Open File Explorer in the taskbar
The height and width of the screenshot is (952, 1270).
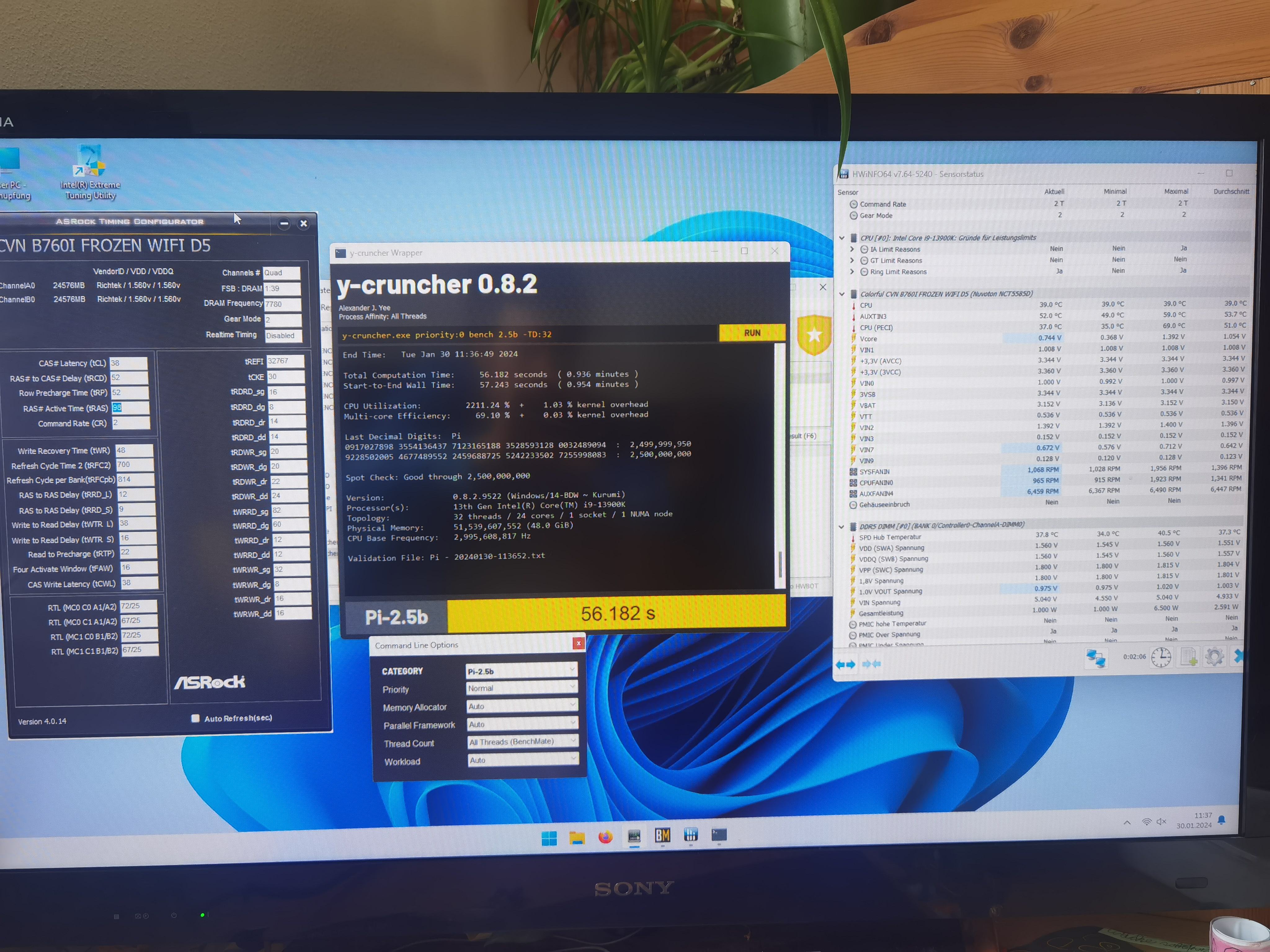[x=576, y=838]
